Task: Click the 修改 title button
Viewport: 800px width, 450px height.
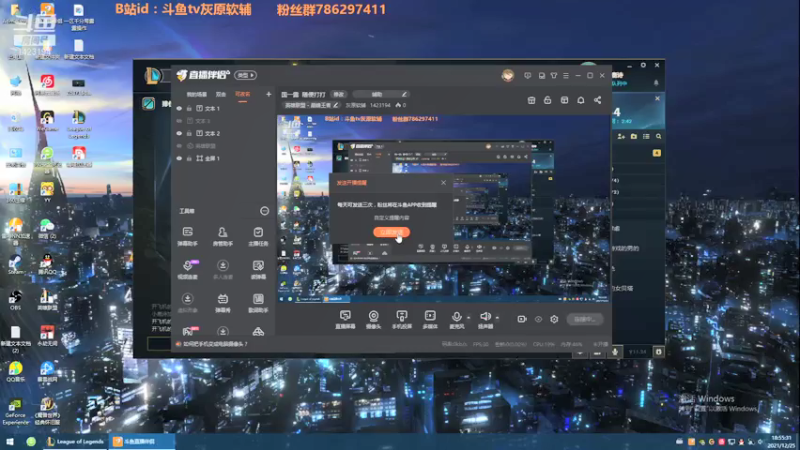Action: [339, 94]
